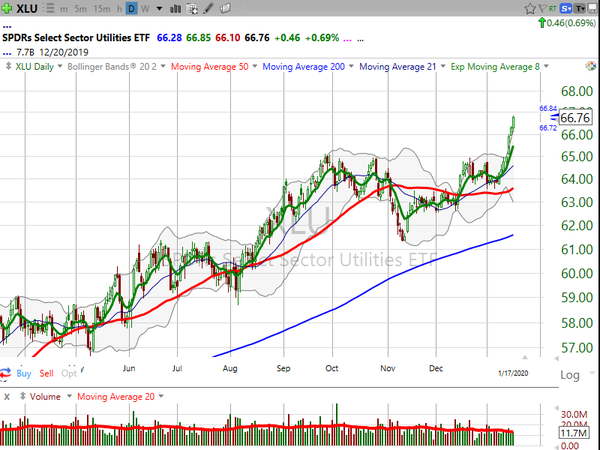This screenshot has width=600, height=450.
Task: Click the move handle beside Volume
Action: click(x=23, y=396)
